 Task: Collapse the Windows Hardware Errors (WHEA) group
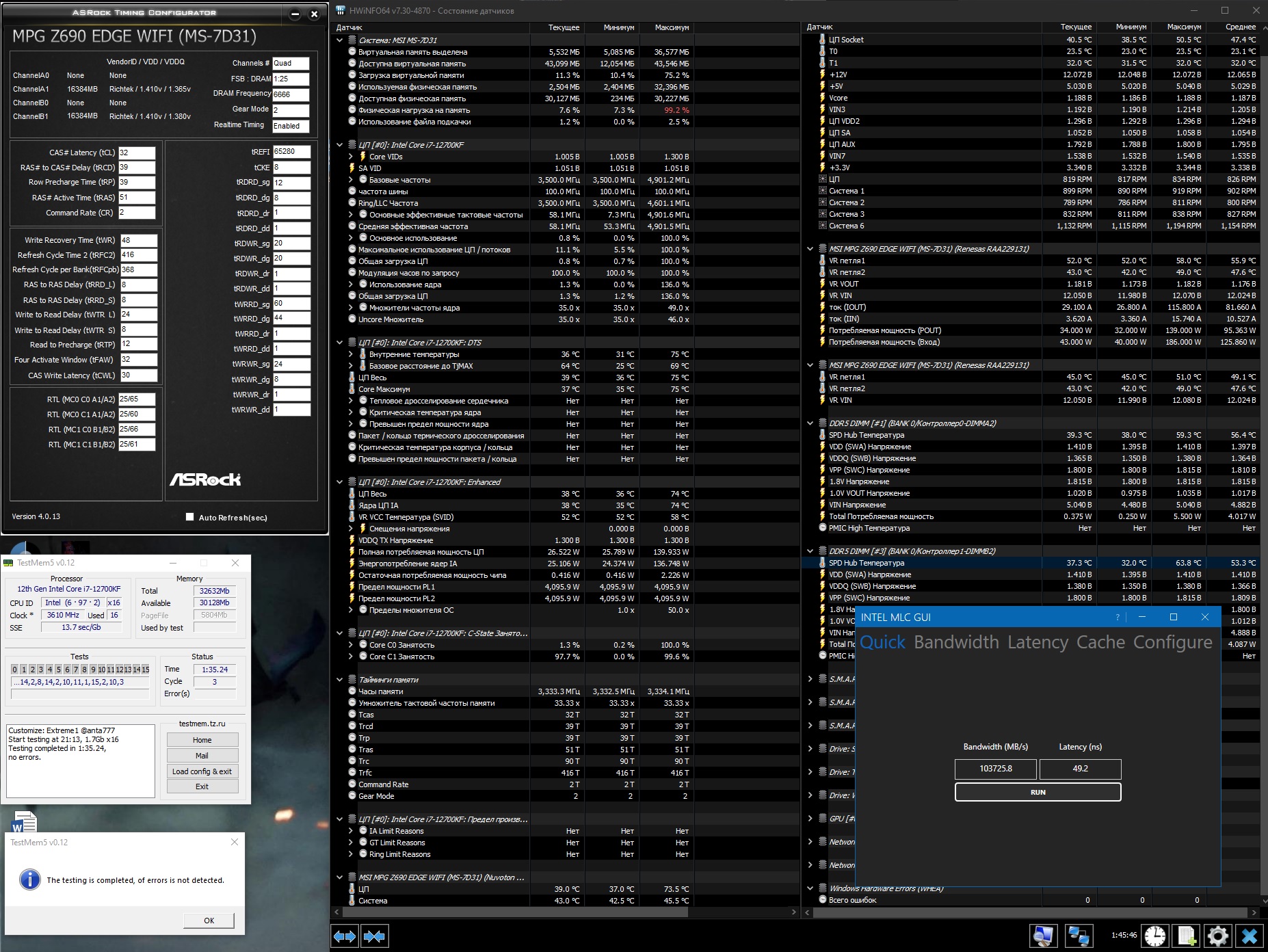tap(810, 888)
